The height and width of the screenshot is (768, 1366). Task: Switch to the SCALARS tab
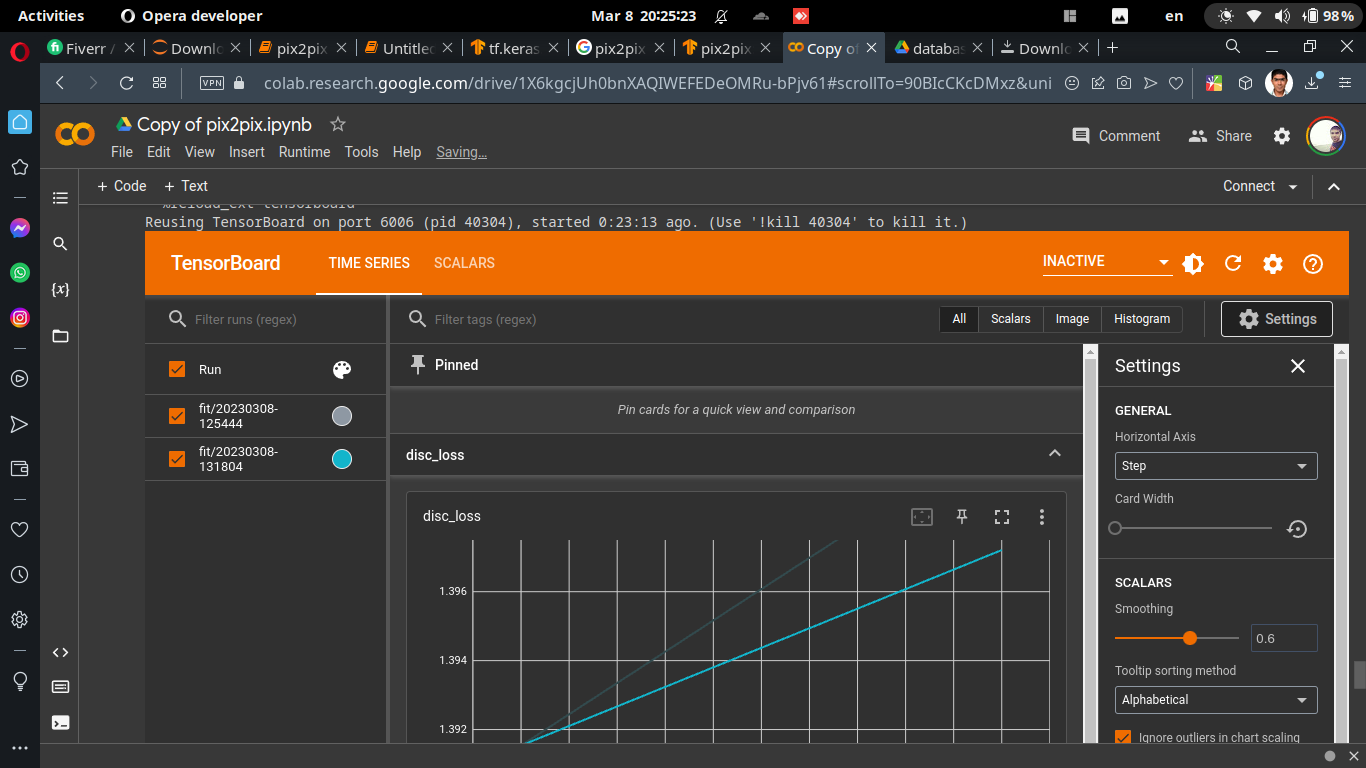pyautogui.click(x=464, y=263)
